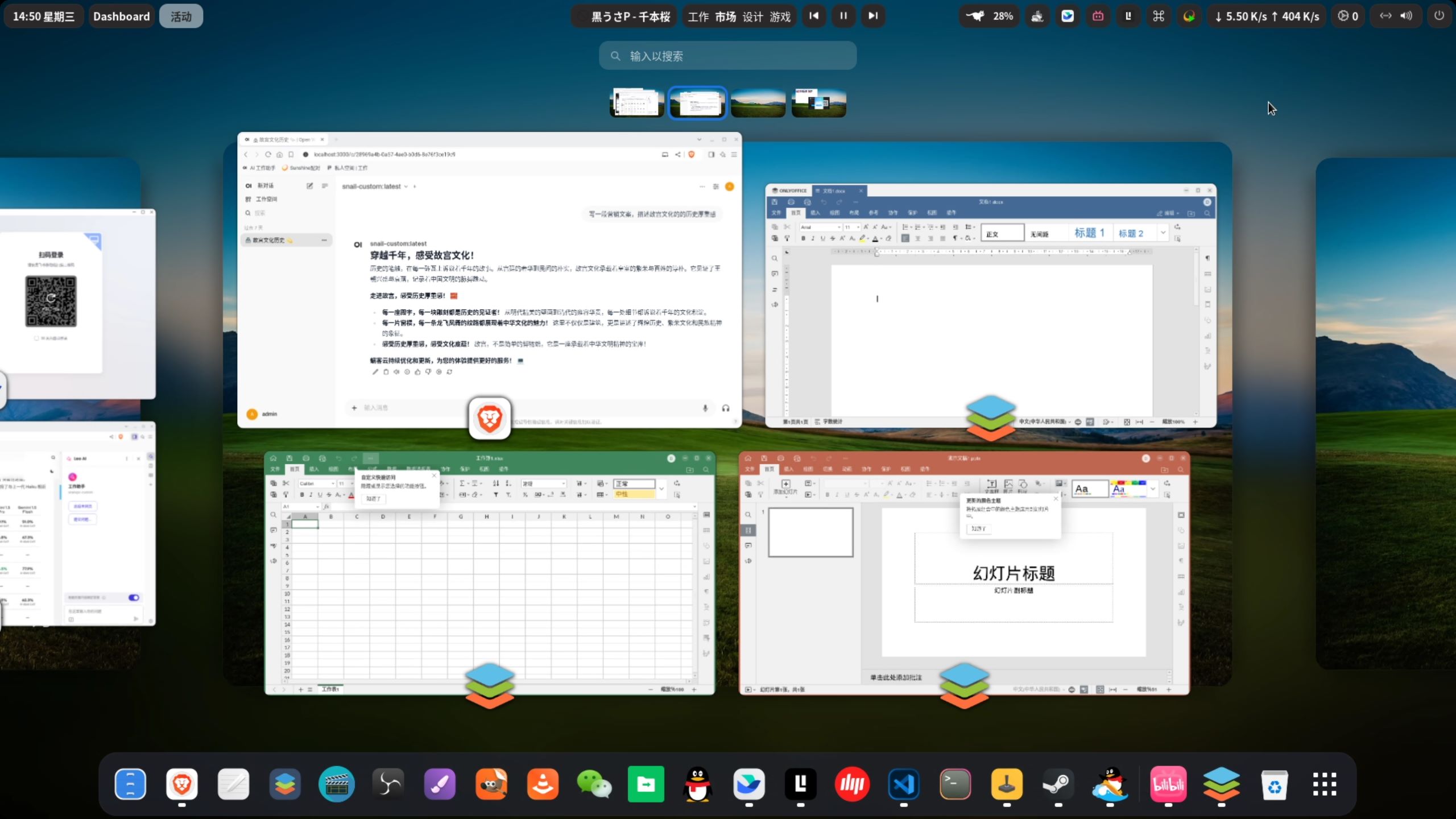This screenshot has width=1456, height=819.
Task: Open the snail-custom:latest model dropdown
Action: coord(375,187)
